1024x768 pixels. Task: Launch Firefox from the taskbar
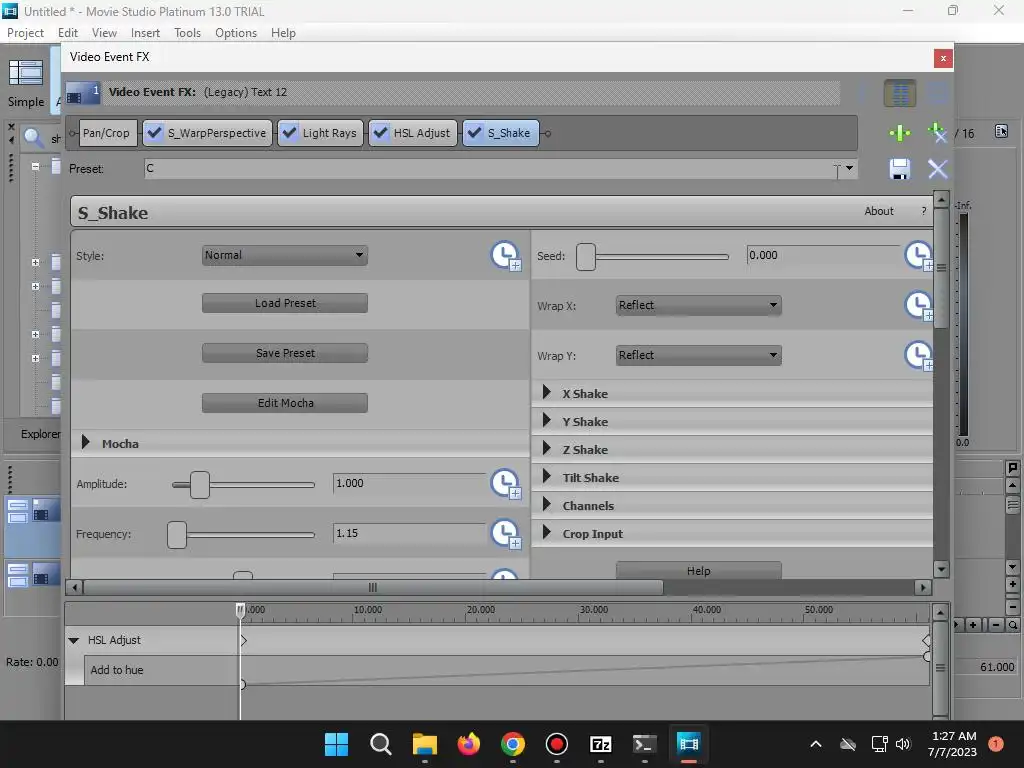tap(468, 744)
